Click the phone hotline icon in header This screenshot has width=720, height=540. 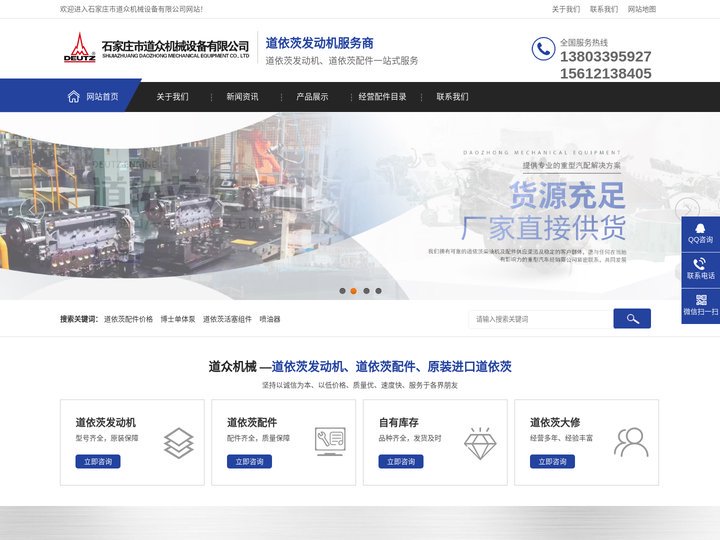click(x=543, y=48)
